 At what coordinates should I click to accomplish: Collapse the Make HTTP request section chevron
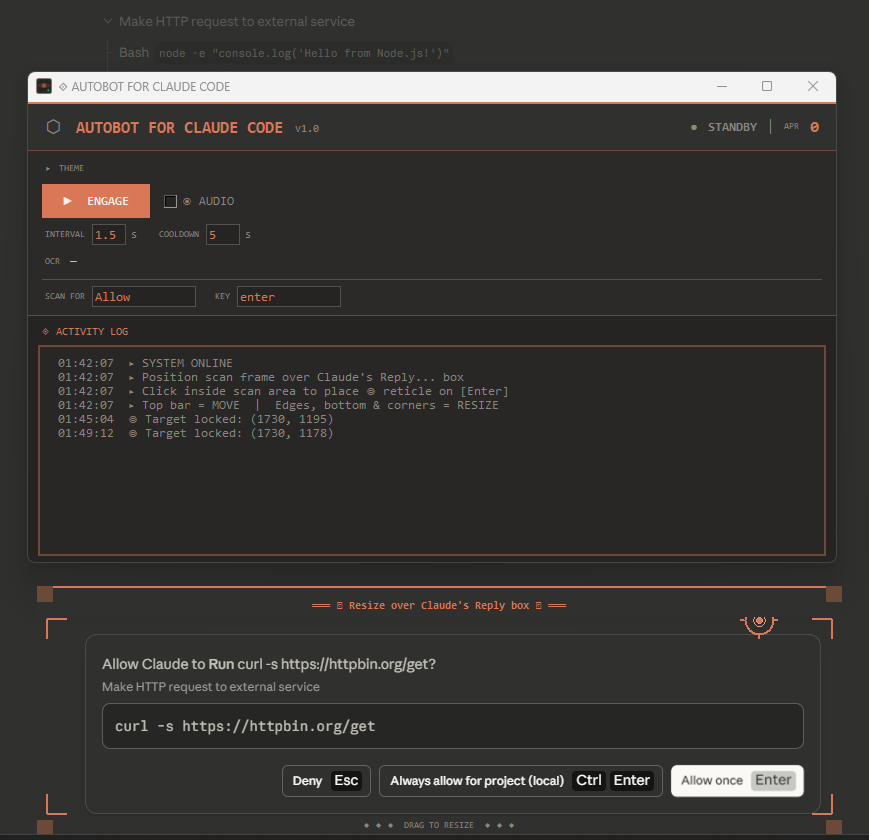108,21
